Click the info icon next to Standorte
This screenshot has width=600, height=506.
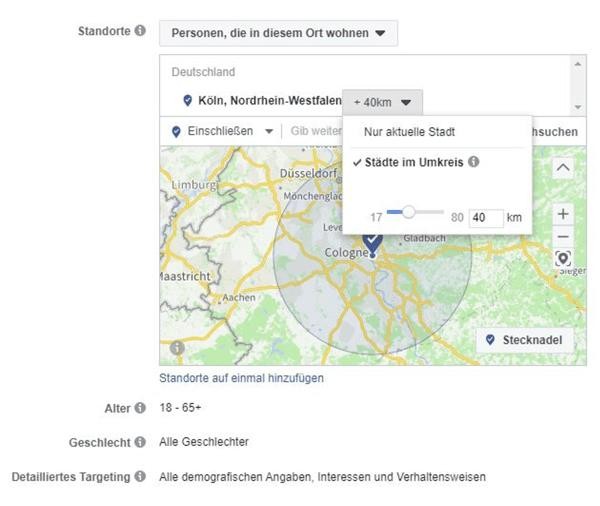click(140, 31)
